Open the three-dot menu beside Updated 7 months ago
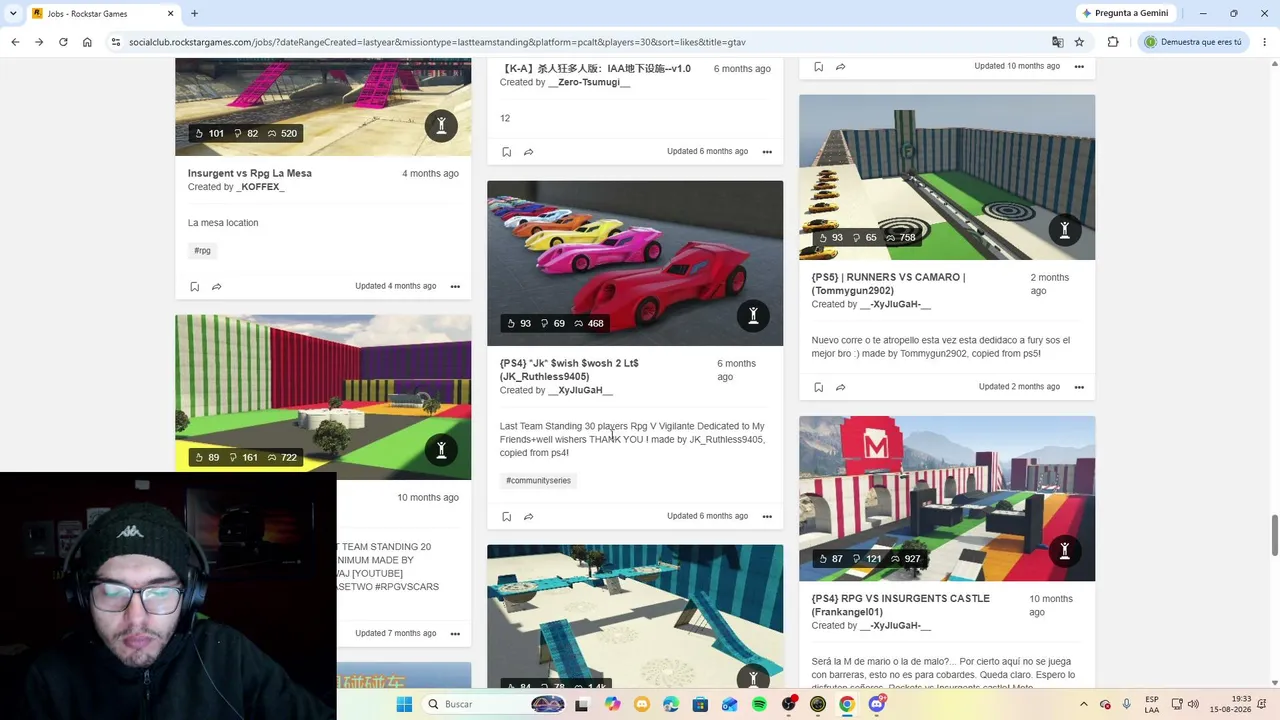The image size is (1280, 720). click(455, 633)
